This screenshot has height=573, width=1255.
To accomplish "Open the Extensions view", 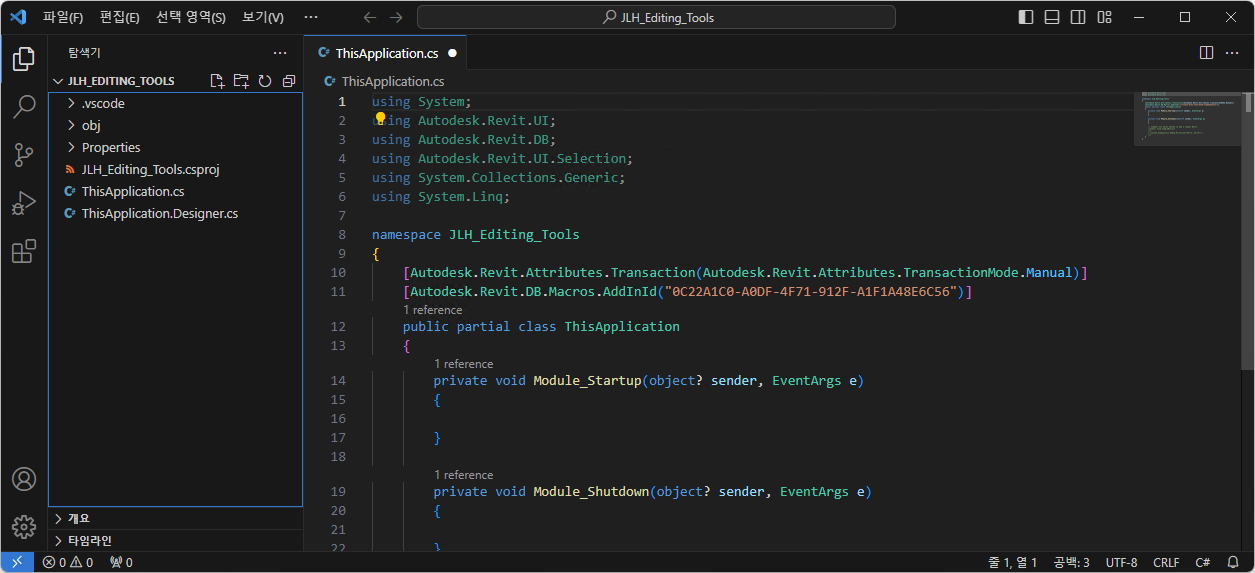I will tap(24, 251).
